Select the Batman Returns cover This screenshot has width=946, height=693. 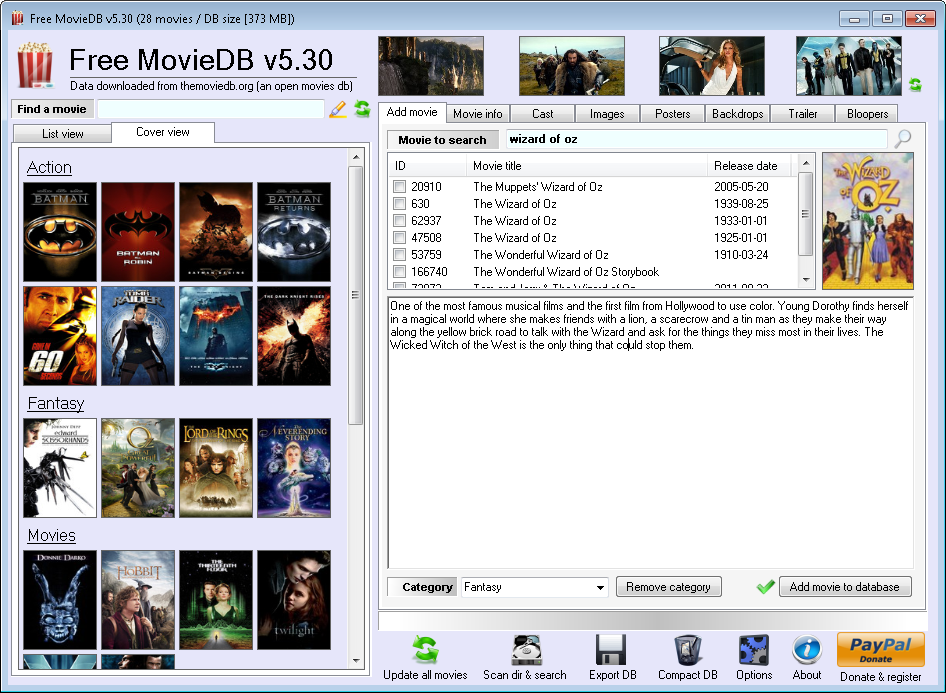click(x=294, y=232)
